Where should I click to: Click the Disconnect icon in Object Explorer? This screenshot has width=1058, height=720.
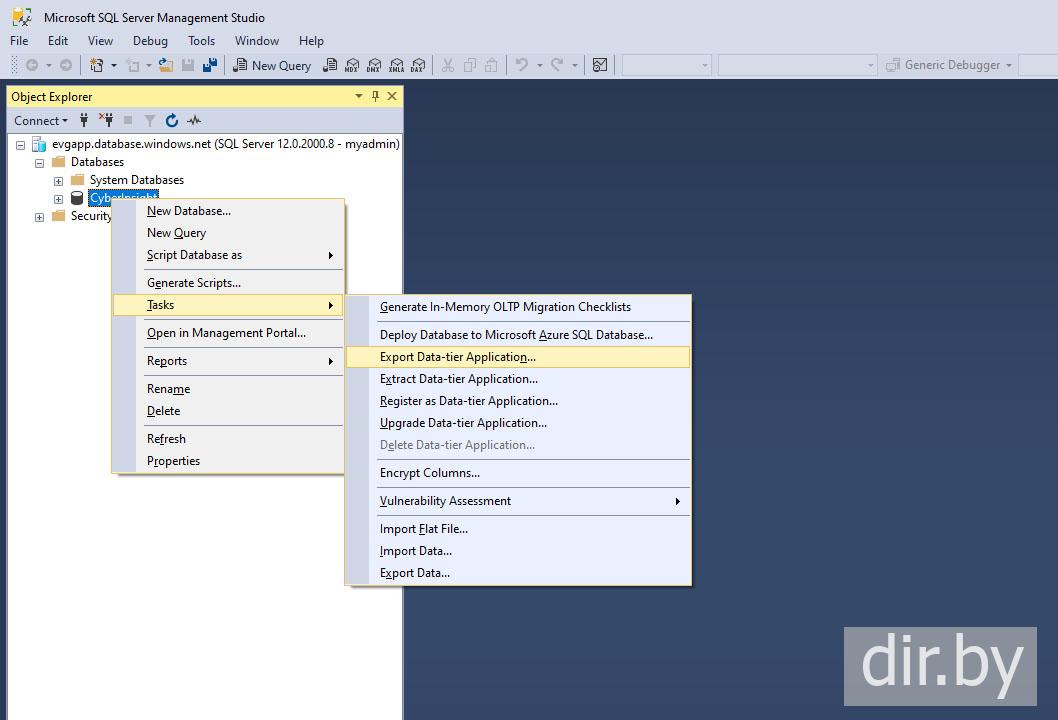pos(106,121)
